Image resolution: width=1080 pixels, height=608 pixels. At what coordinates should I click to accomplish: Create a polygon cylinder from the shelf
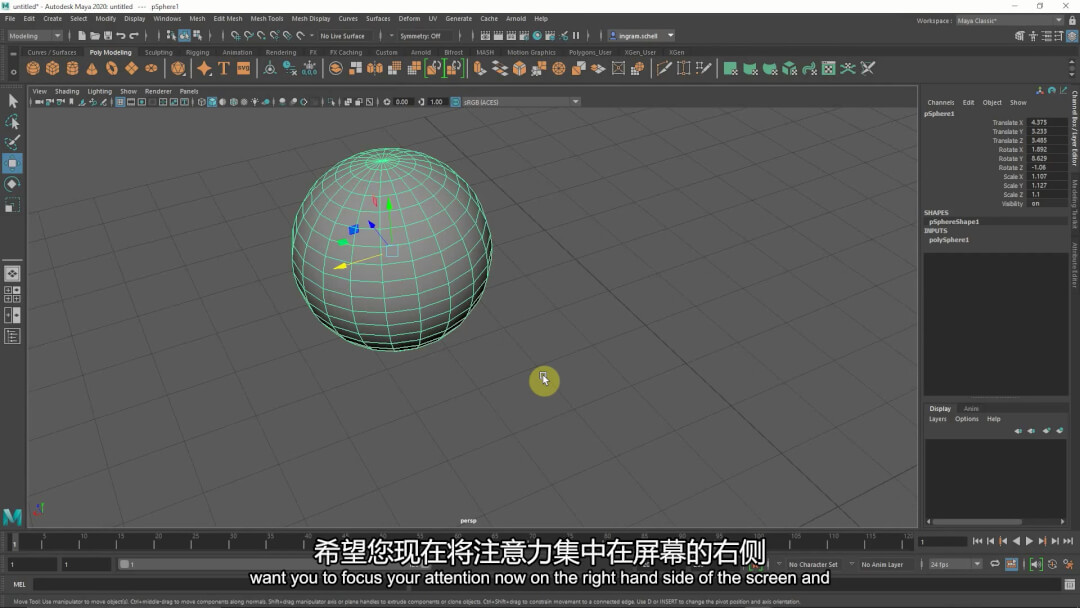click(72, 68)
